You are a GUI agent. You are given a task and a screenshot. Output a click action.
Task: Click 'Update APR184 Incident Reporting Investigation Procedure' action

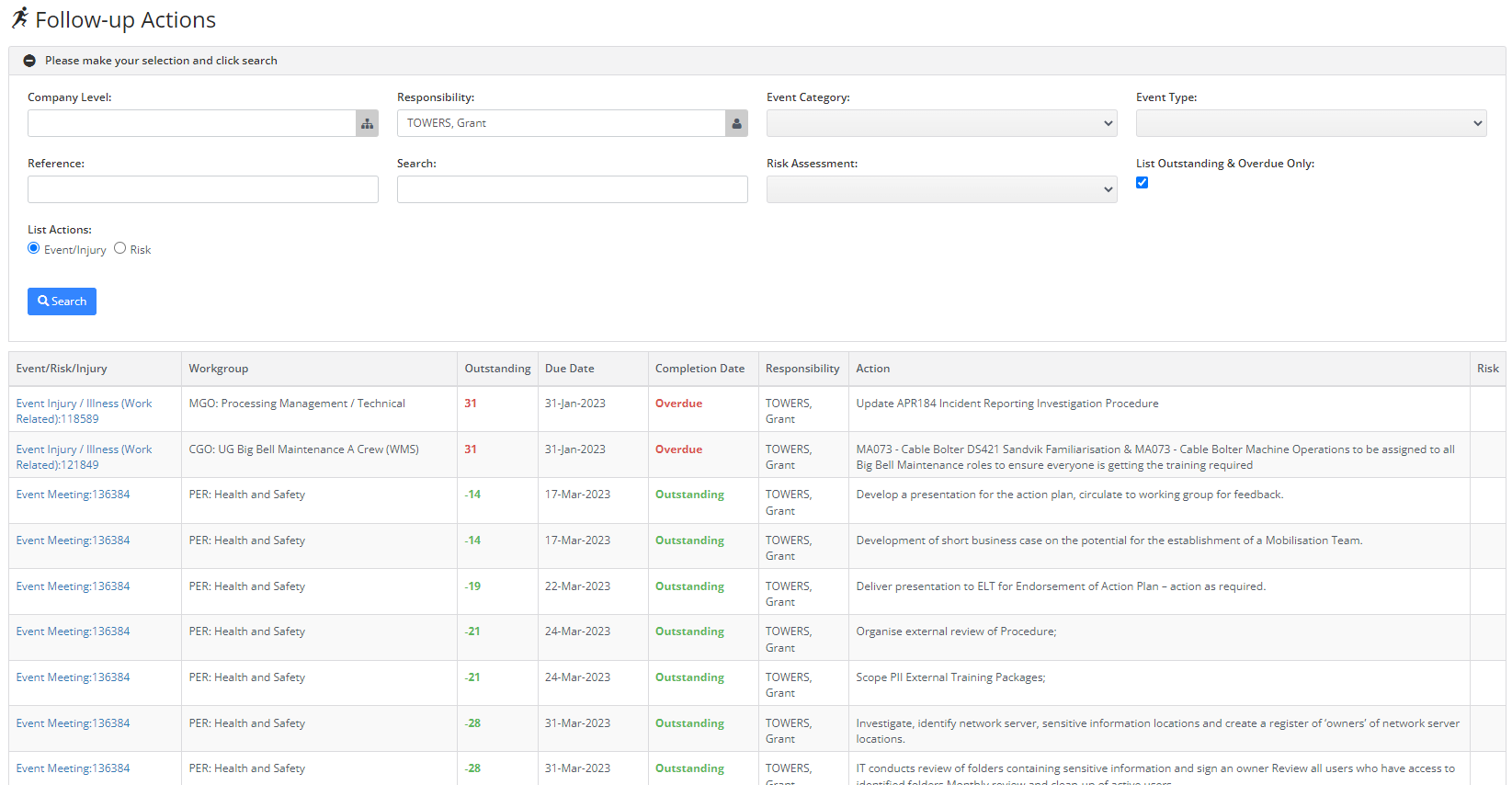pos(1006,404)
